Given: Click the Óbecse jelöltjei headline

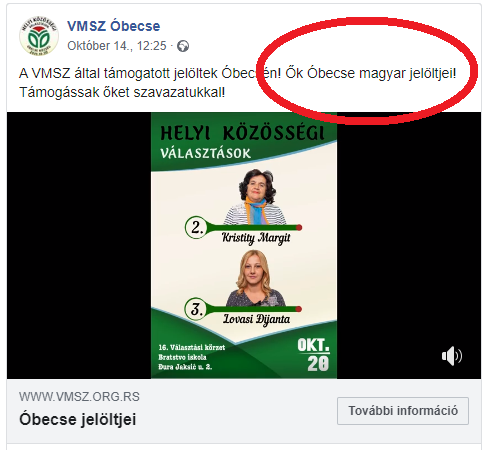Looking at the screenshot, I should pos(78,419).
